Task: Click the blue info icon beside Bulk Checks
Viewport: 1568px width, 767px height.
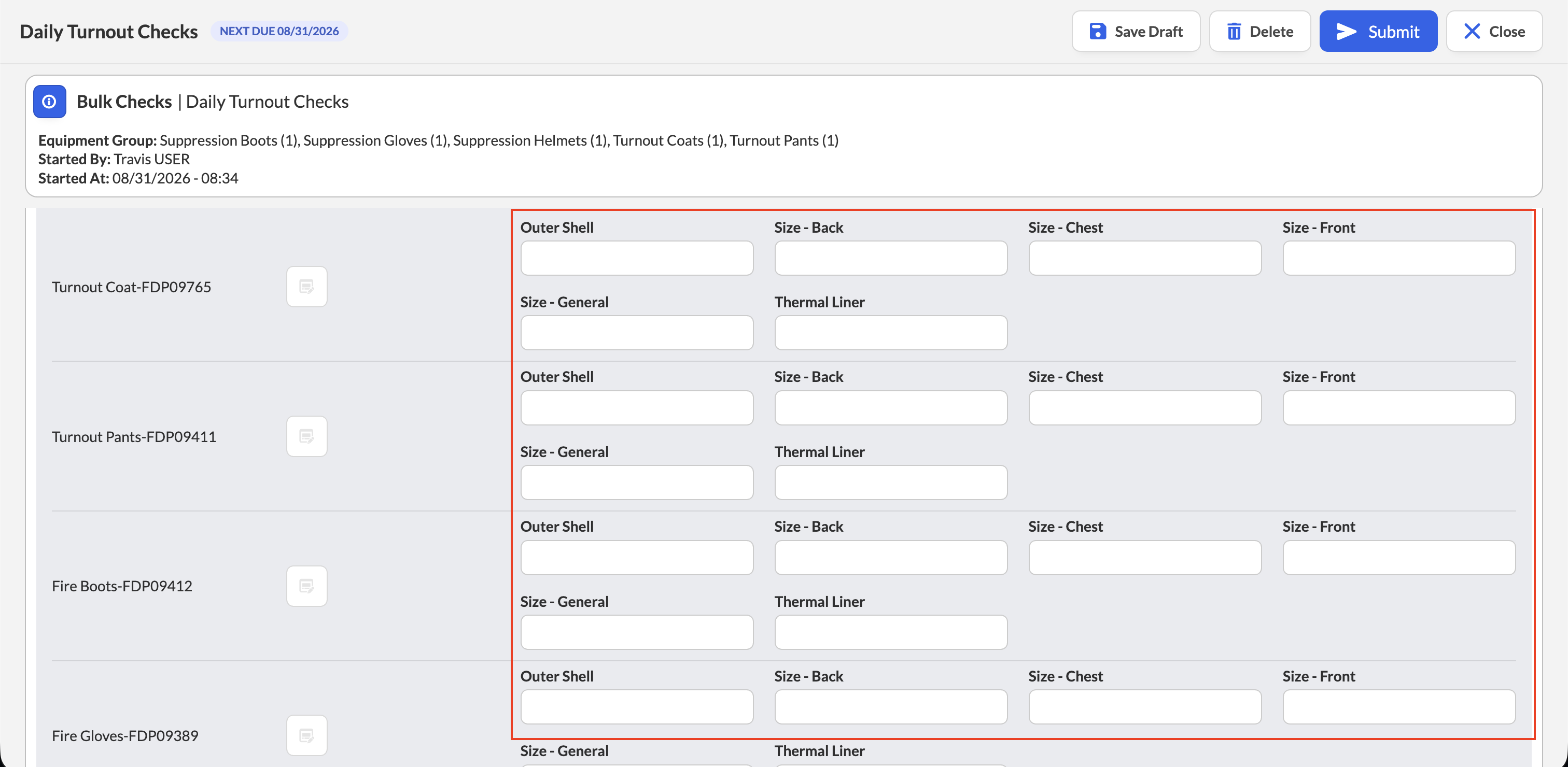Action: (x=49, y=102)
